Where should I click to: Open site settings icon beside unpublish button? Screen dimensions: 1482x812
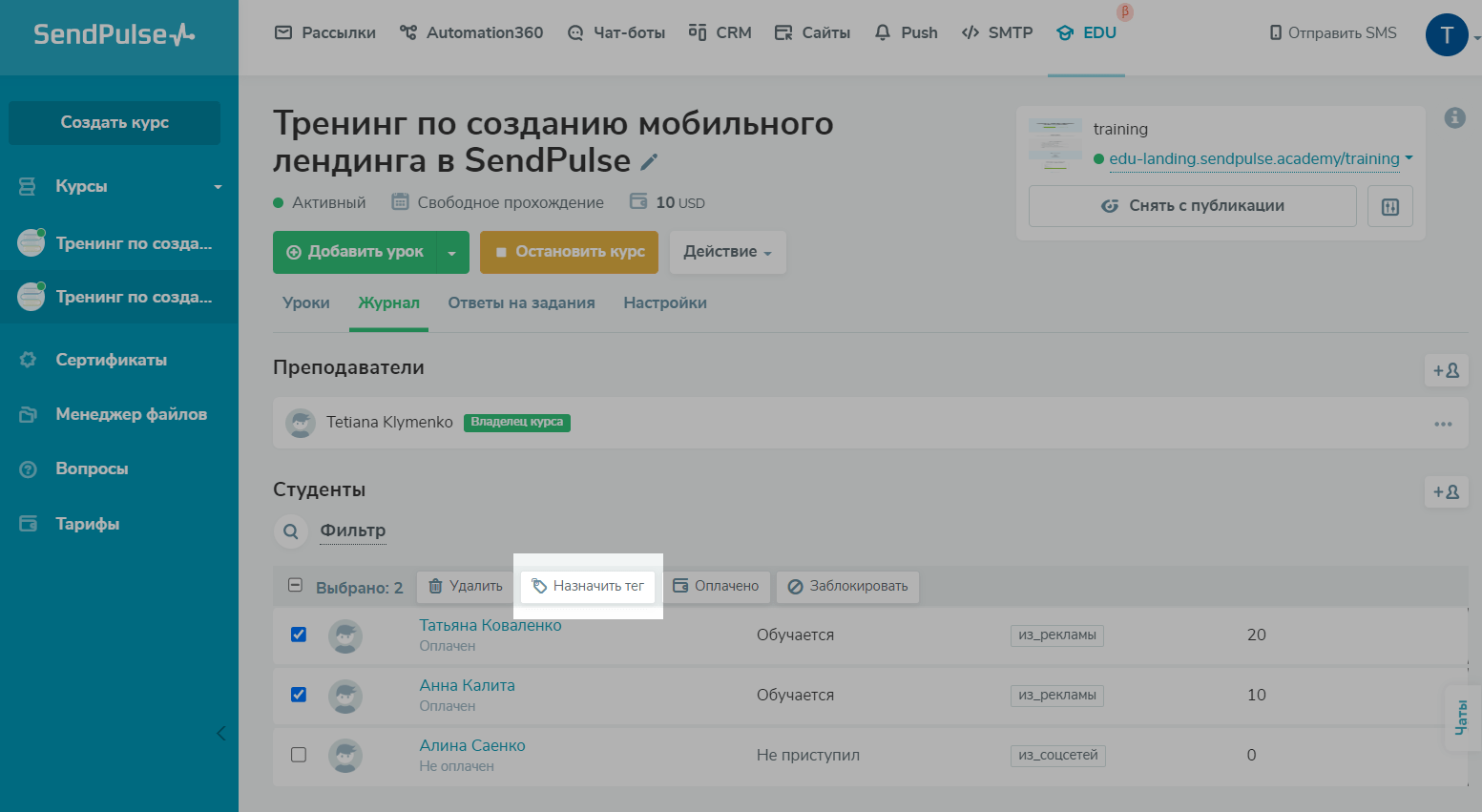(x=1389, y=206)
